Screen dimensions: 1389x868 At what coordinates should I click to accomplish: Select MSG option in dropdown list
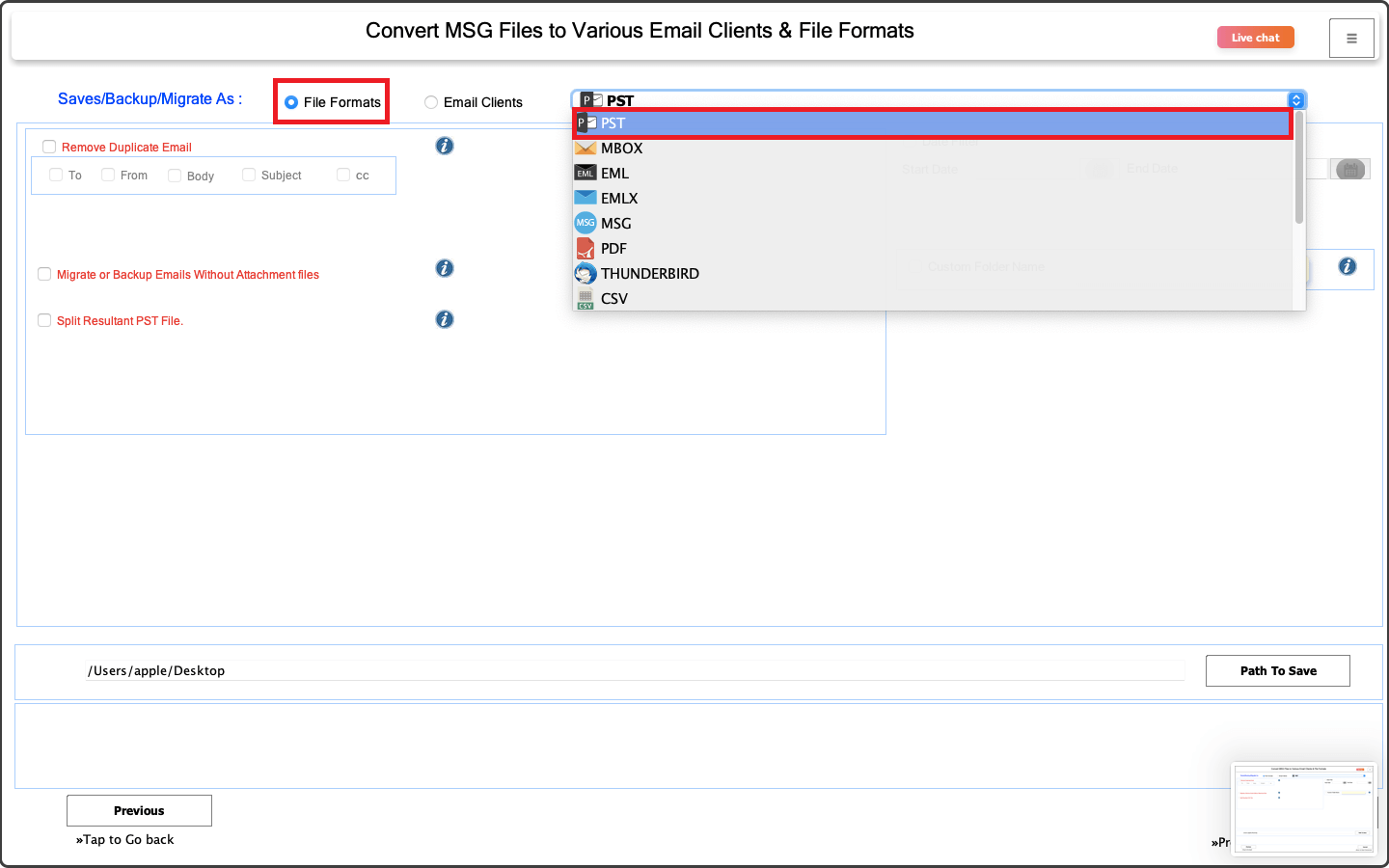click(x=615, y=224)
